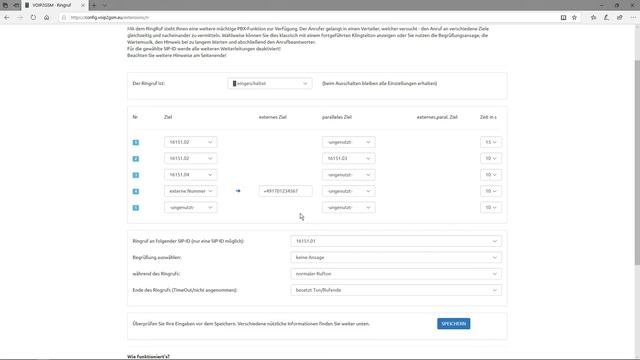640x360 pixels.
Task: Open the favorites hub icon
Action: (593, 18)
